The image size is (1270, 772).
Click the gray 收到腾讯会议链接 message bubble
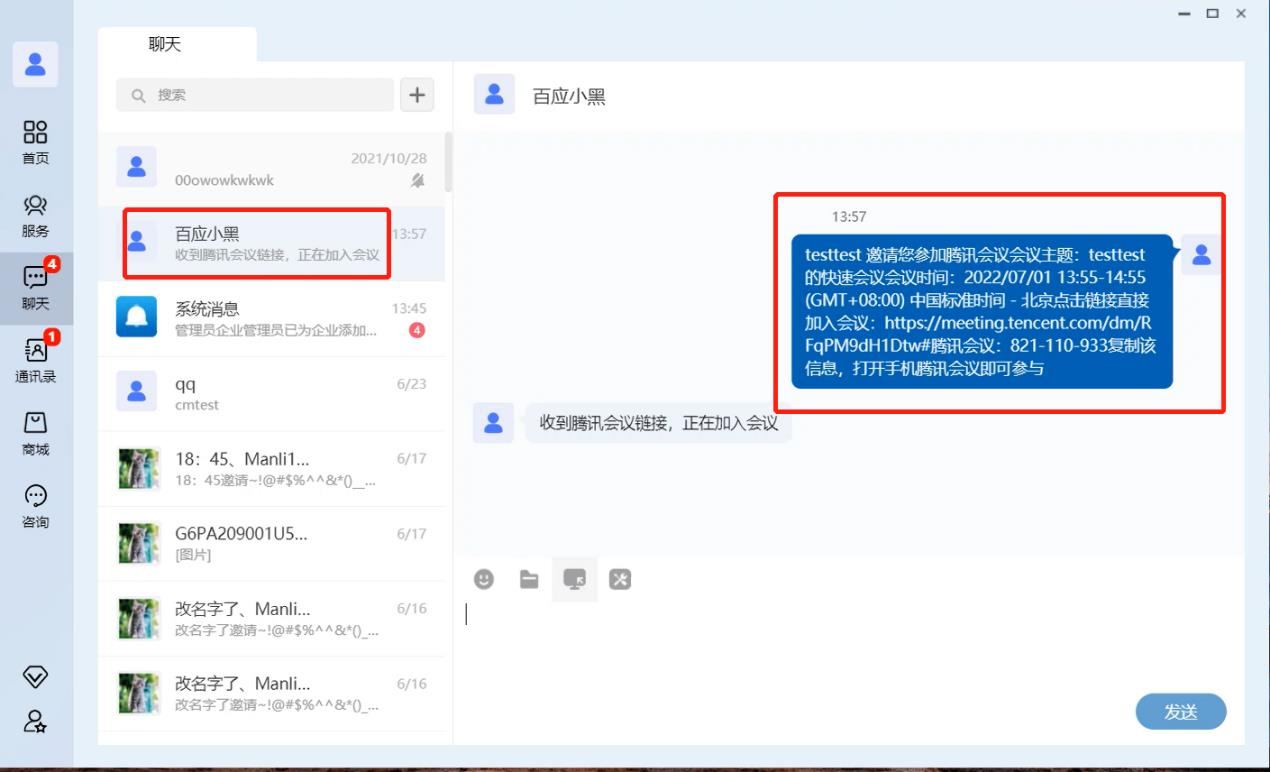658,423
